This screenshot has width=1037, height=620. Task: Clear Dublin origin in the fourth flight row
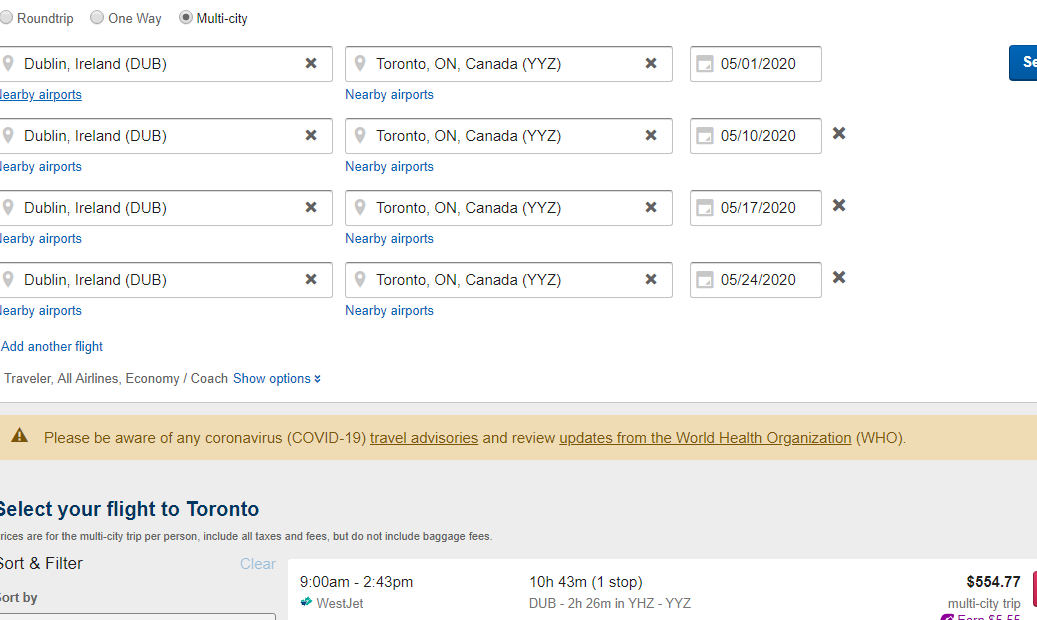[311, 279]
